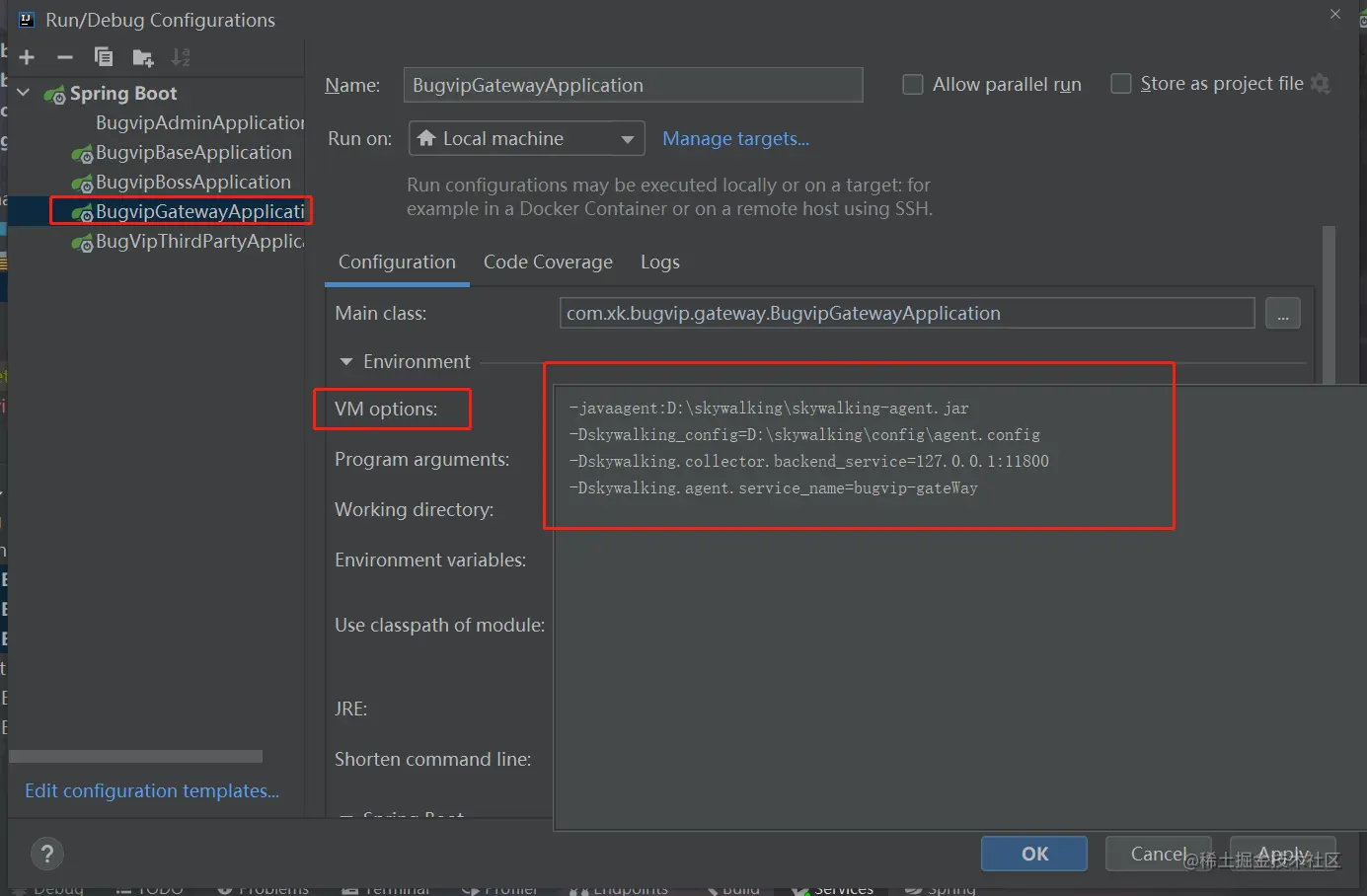This screenshot has height=896, width=1367.
Task: Collapse the Environment section
Action: [x=346, y=362]
